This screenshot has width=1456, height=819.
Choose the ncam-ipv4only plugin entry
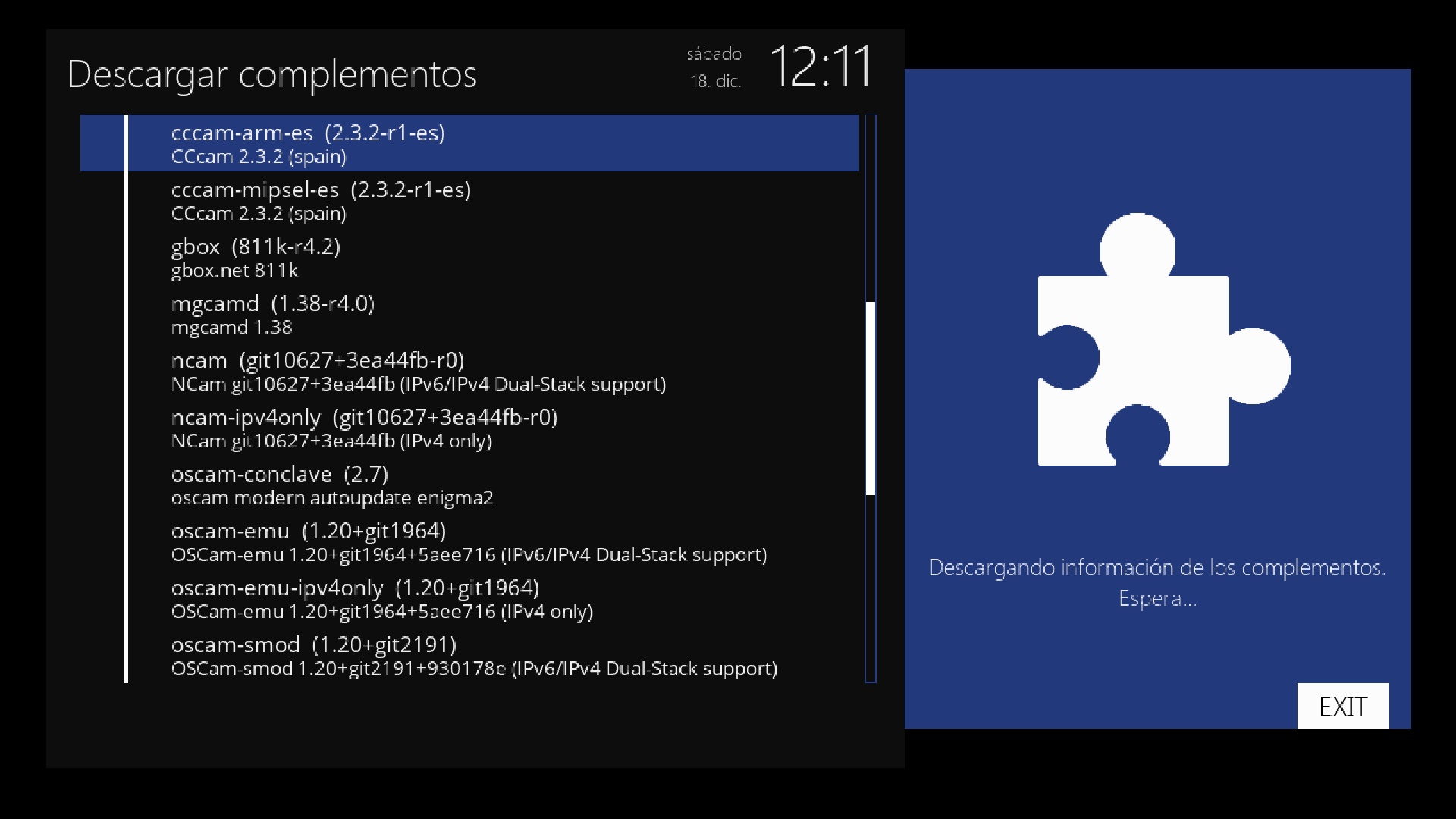click(469, 428)
